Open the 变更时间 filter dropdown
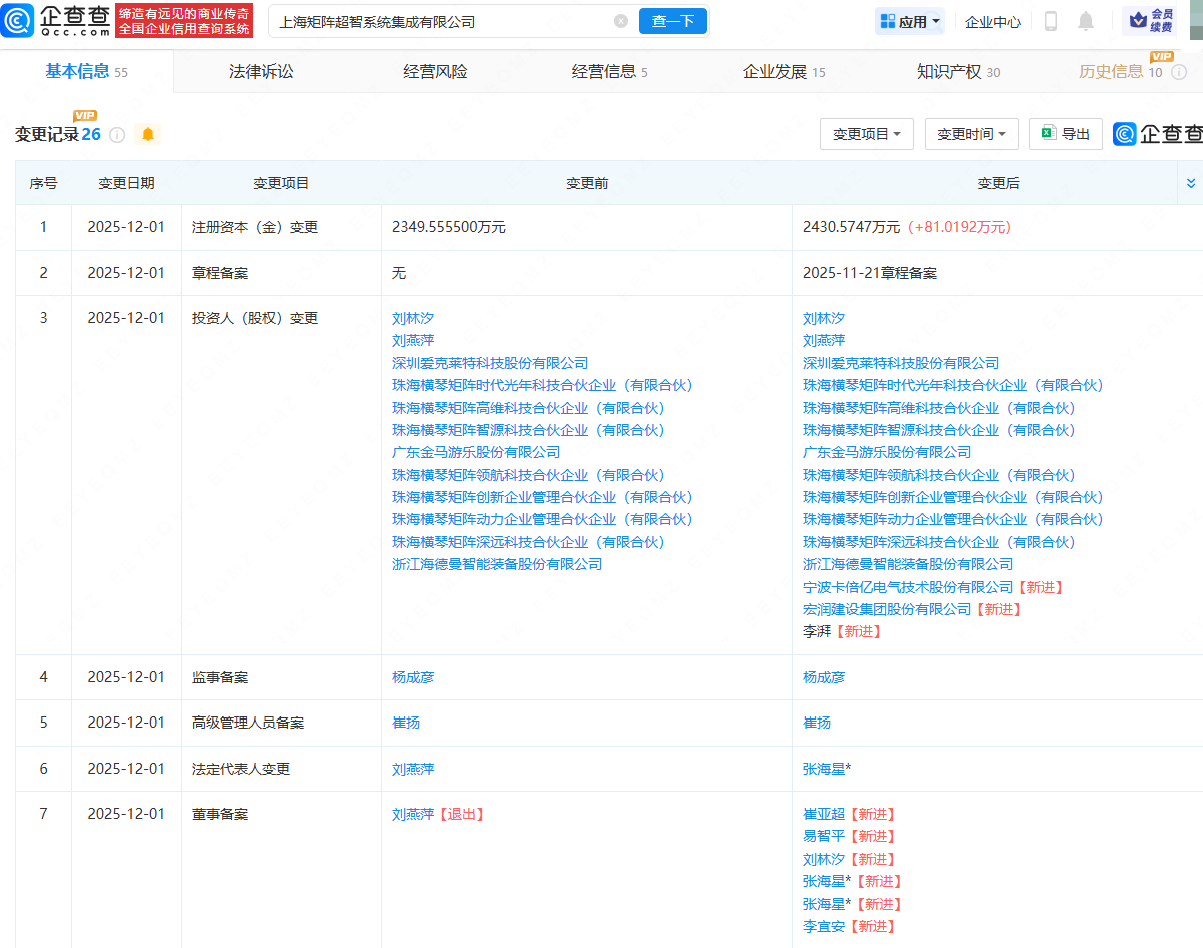 [x=971, y=134]
